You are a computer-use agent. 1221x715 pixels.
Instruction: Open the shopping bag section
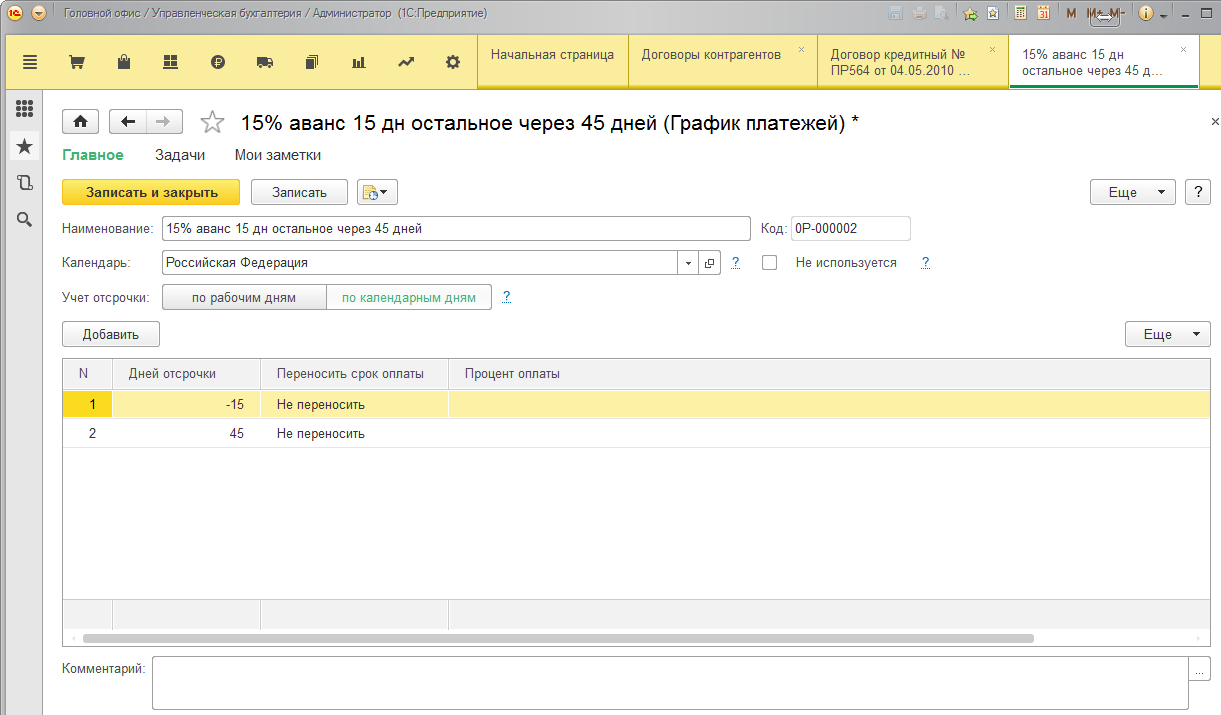124,62
